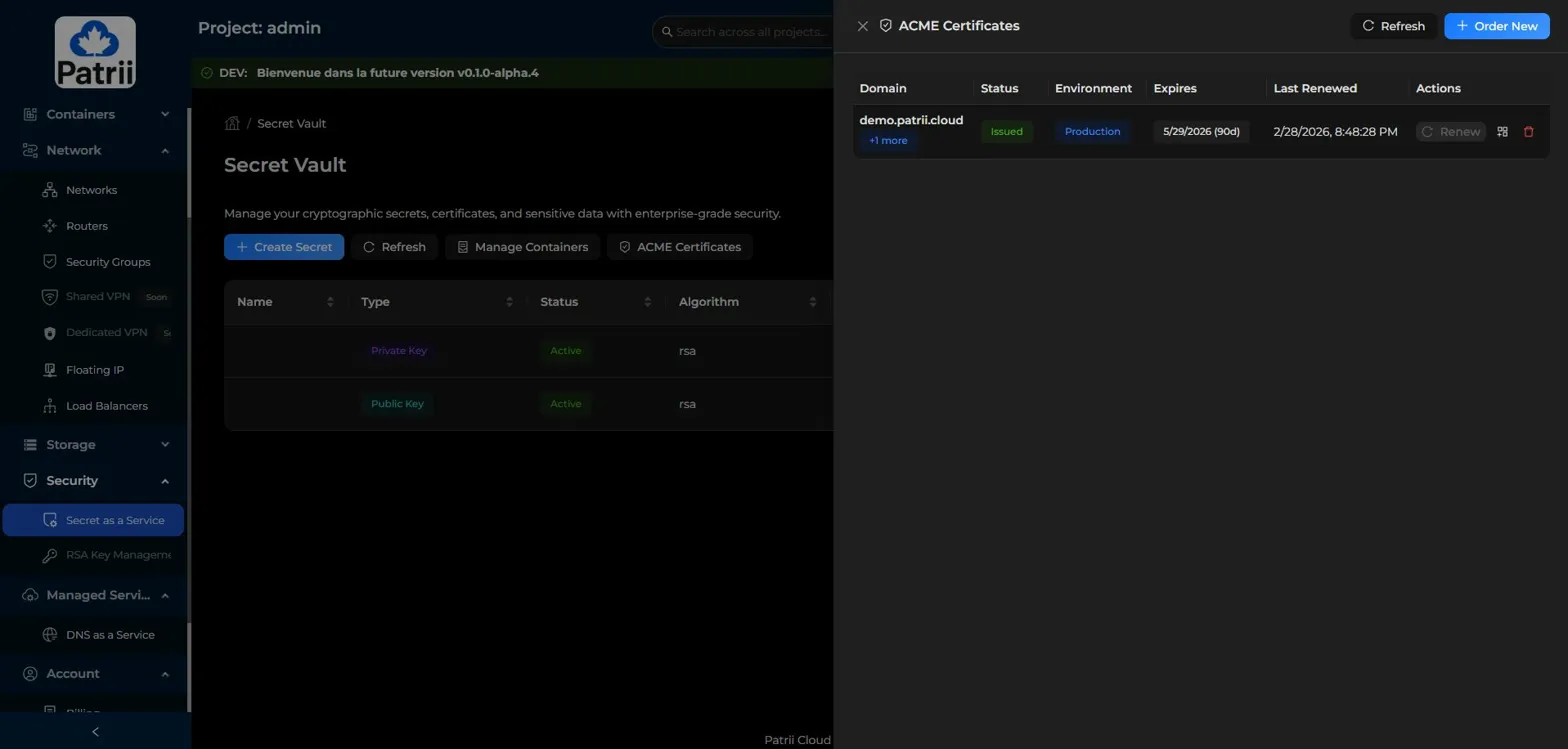Screen dimensions: 1568x749
Task: Click the grid-plus icon next to Renew
Action: pos(1502,132)
